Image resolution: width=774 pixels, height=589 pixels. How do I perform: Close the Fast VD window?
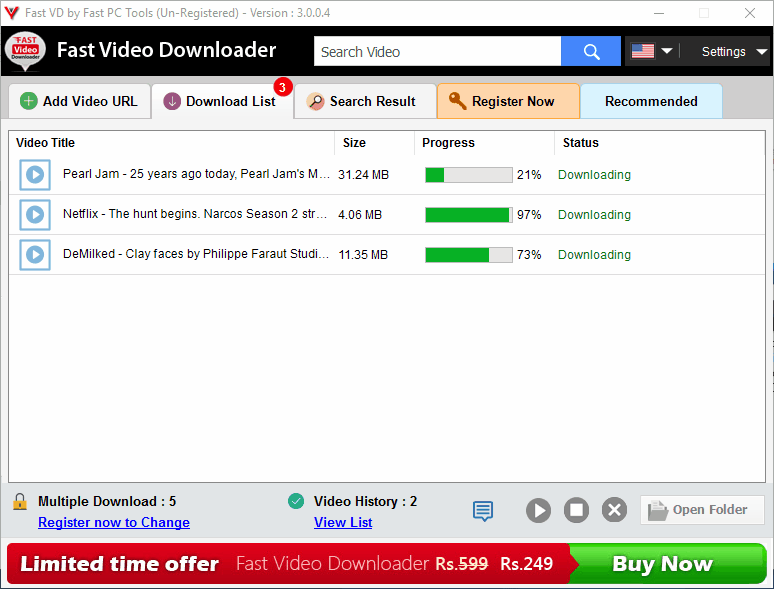[x=750, y=13]
